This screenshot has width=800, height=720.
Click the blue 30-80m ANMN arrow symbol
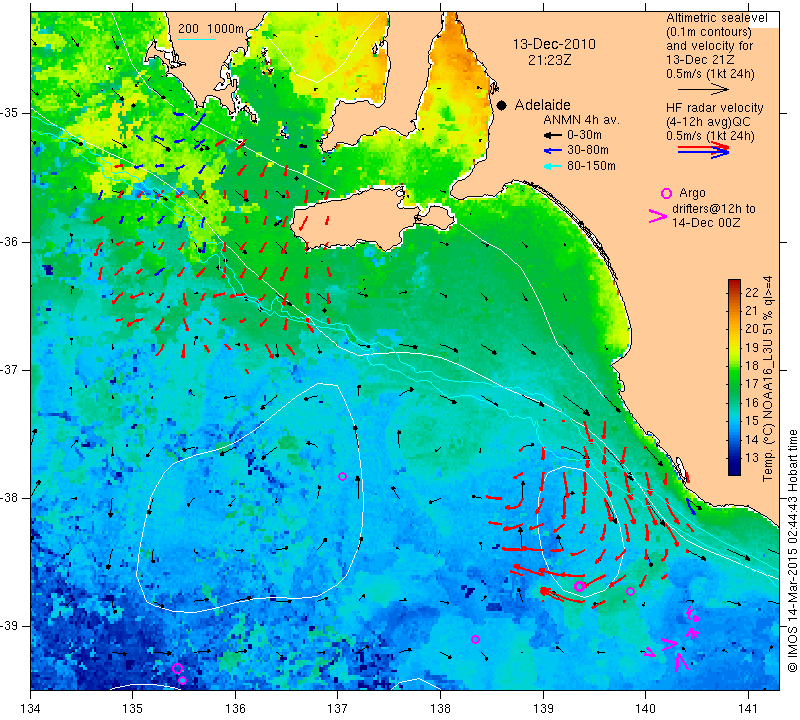coord(552,151)
